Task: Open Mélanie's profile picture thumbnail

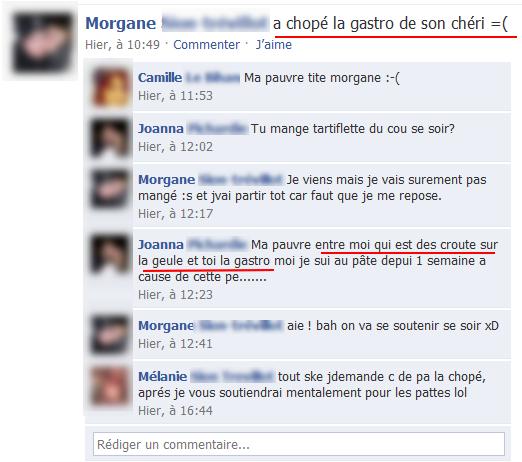Action: 111,386
